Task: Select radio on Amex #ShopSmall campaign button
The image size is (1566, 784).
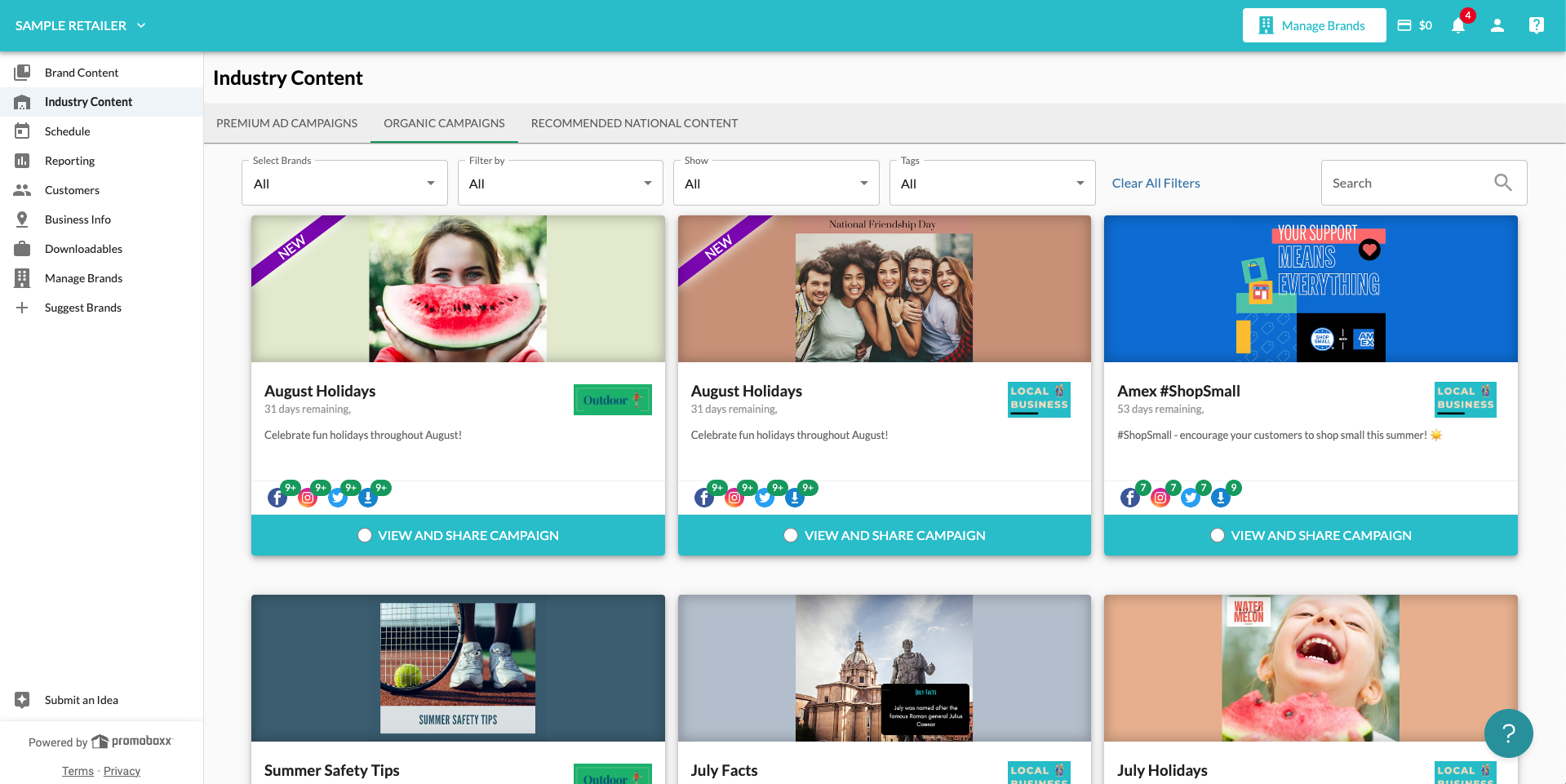Action: pyautogui.click(x=1218, y=535)
